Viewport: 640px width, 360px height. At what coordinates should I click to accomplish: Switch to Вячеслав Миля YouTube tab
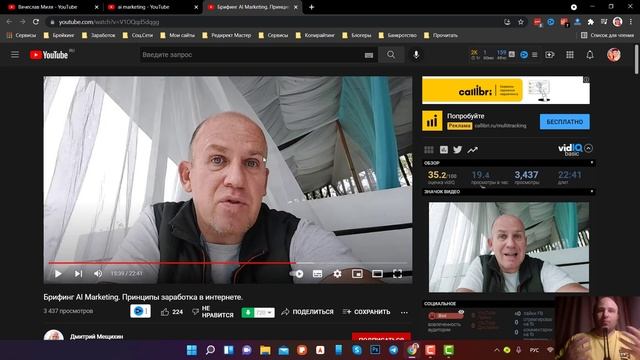point(53,7)
